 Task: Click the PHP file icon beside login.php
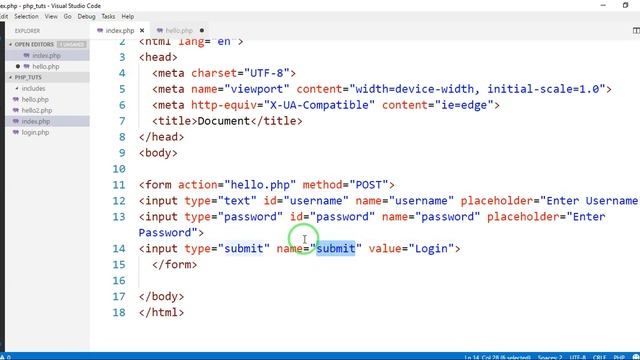(16, 133)
